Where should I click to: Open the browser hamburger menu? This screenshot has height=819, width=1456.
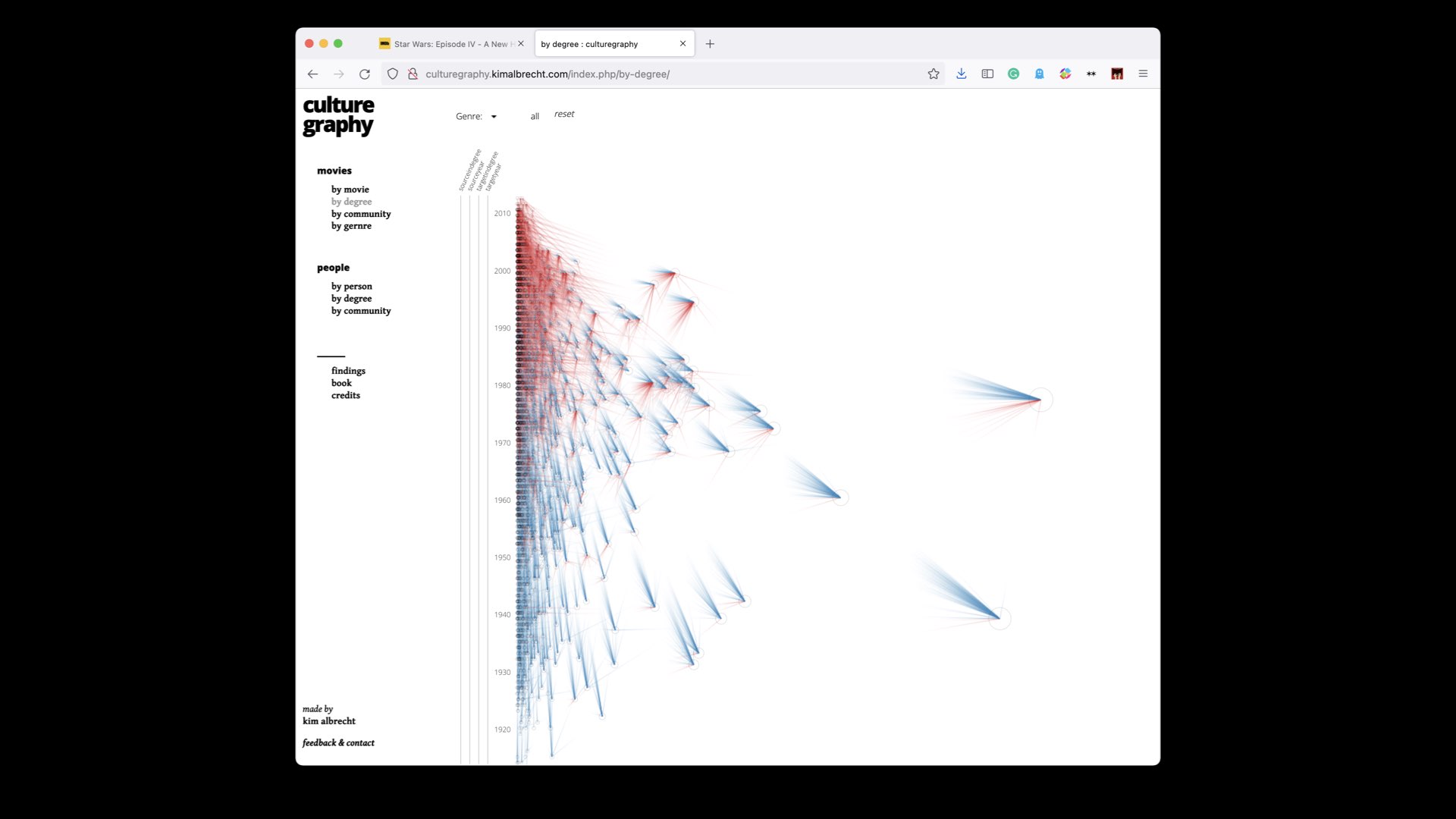pos(1143,74)
